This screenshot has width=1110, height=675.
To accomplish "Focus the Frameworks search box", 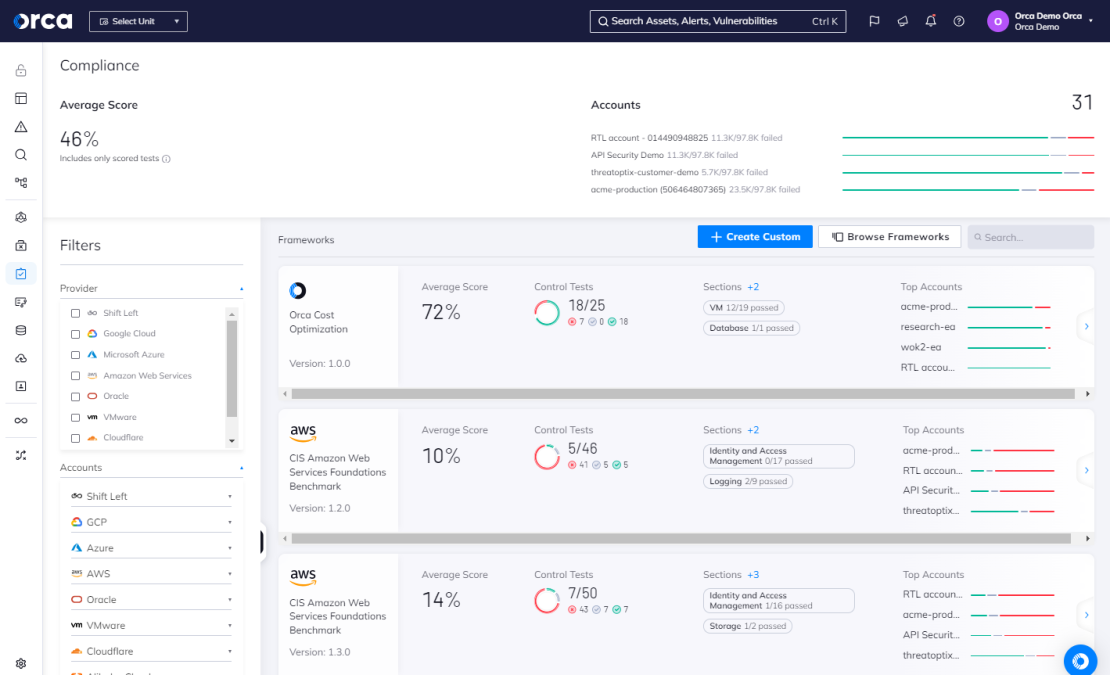I will pyautogui.click(x=1031, y=237).
